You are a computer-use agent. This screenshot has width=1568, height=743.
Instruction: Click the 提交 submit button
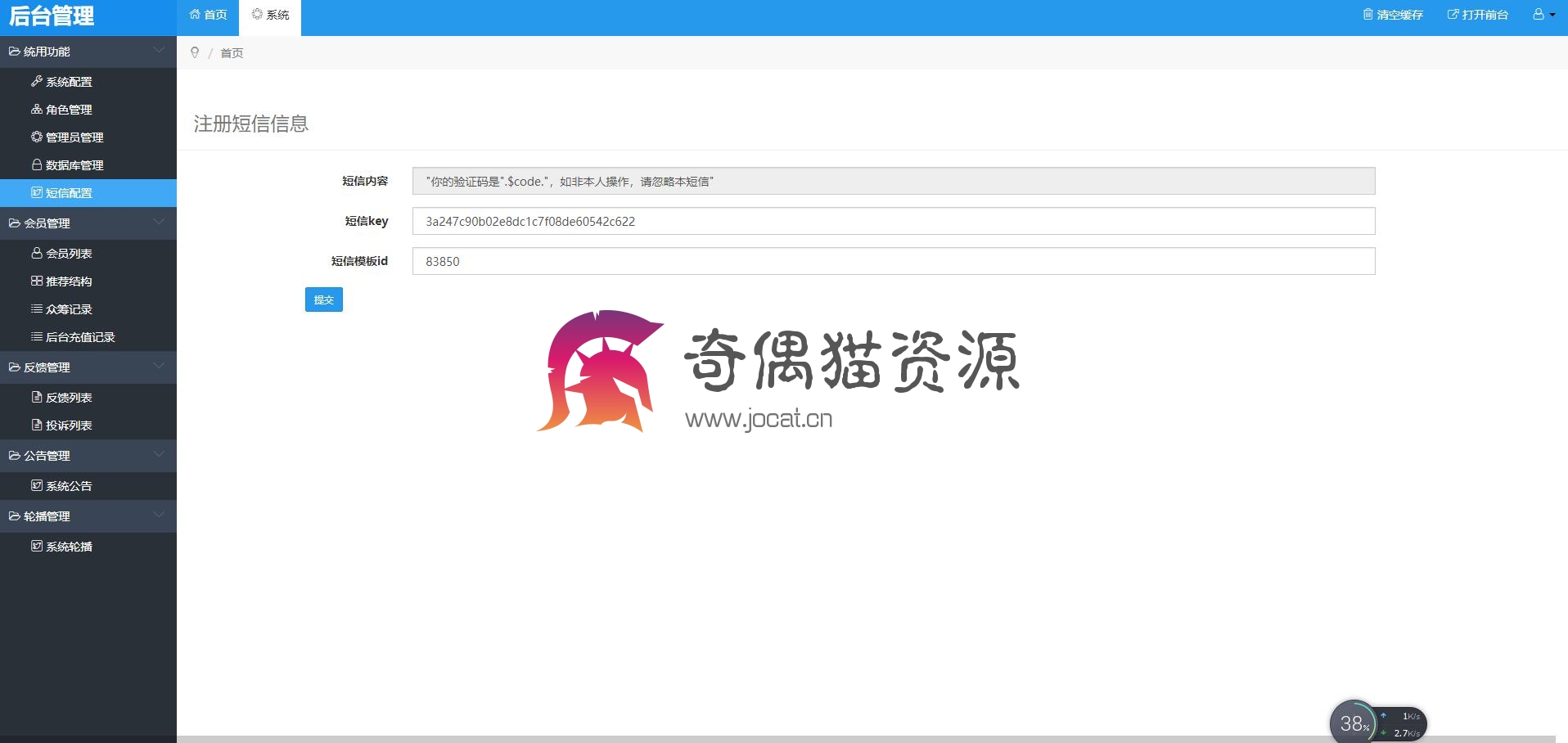(x=324, y=299)
